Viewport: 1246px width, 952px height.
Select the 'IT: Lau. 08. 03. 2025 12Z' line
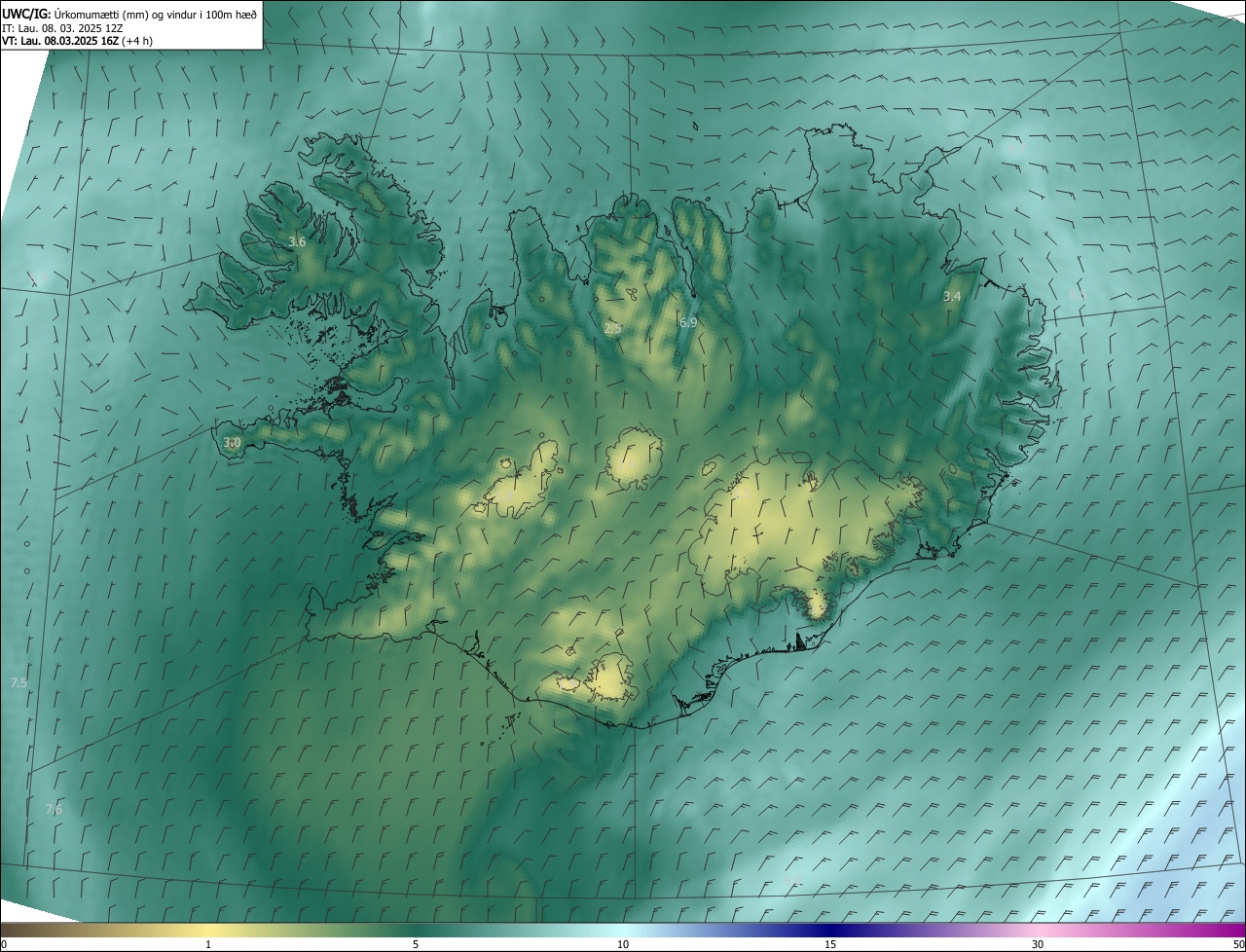62,28
